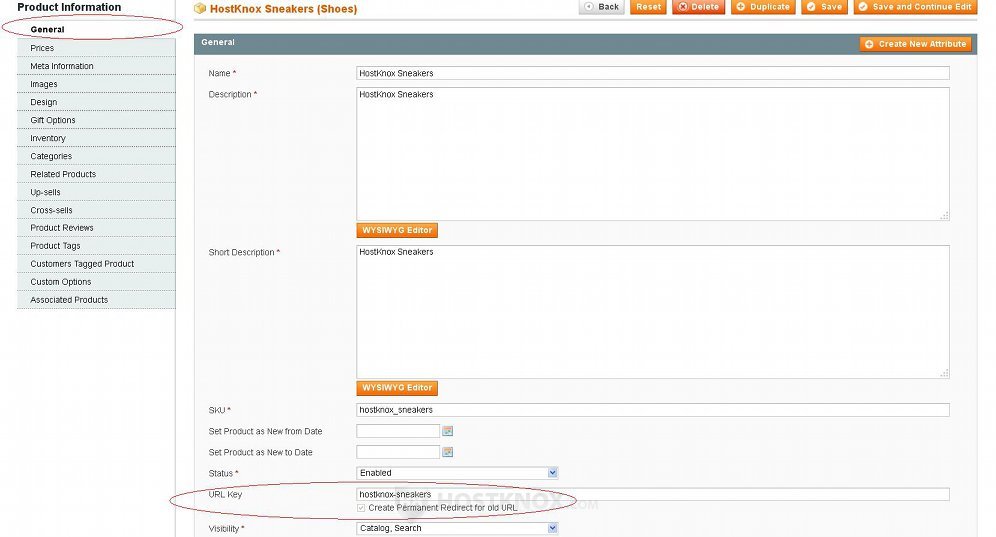Open calendar for New to Date

(448, 452)
